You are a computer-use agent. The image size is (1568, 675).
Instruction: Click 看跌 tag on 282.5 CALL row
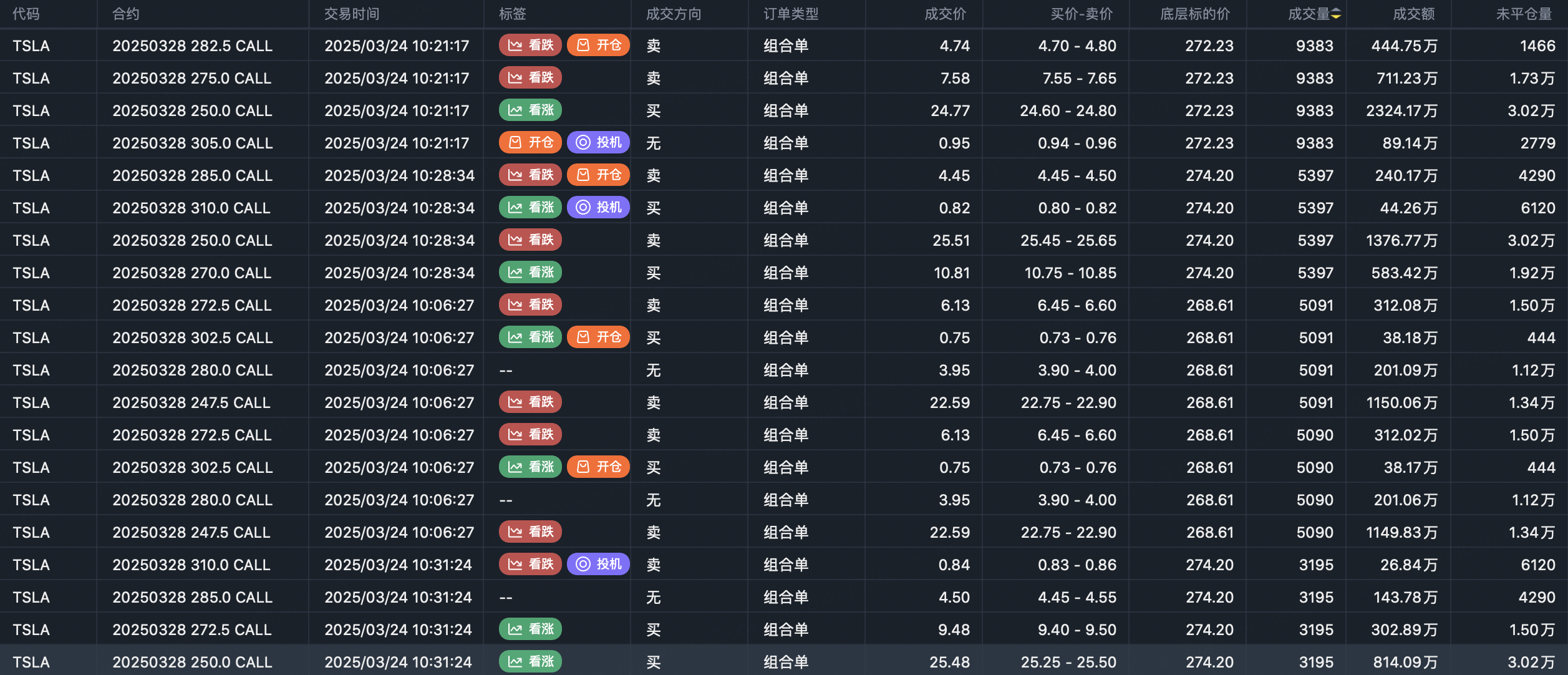(x=531, y=46)
